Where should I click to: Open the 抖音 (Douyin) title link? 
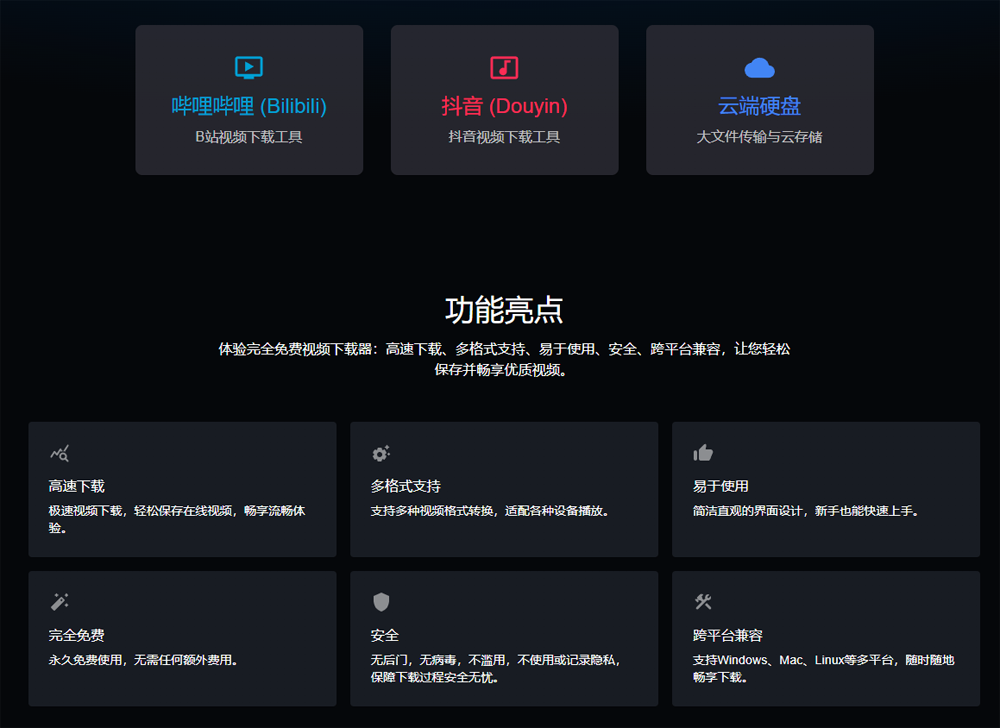[x=504, y=106]
